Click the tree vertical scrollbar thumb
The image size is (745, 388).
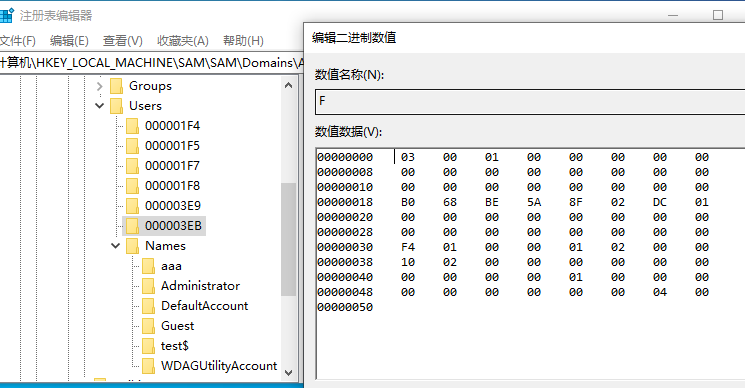point(288,240)
